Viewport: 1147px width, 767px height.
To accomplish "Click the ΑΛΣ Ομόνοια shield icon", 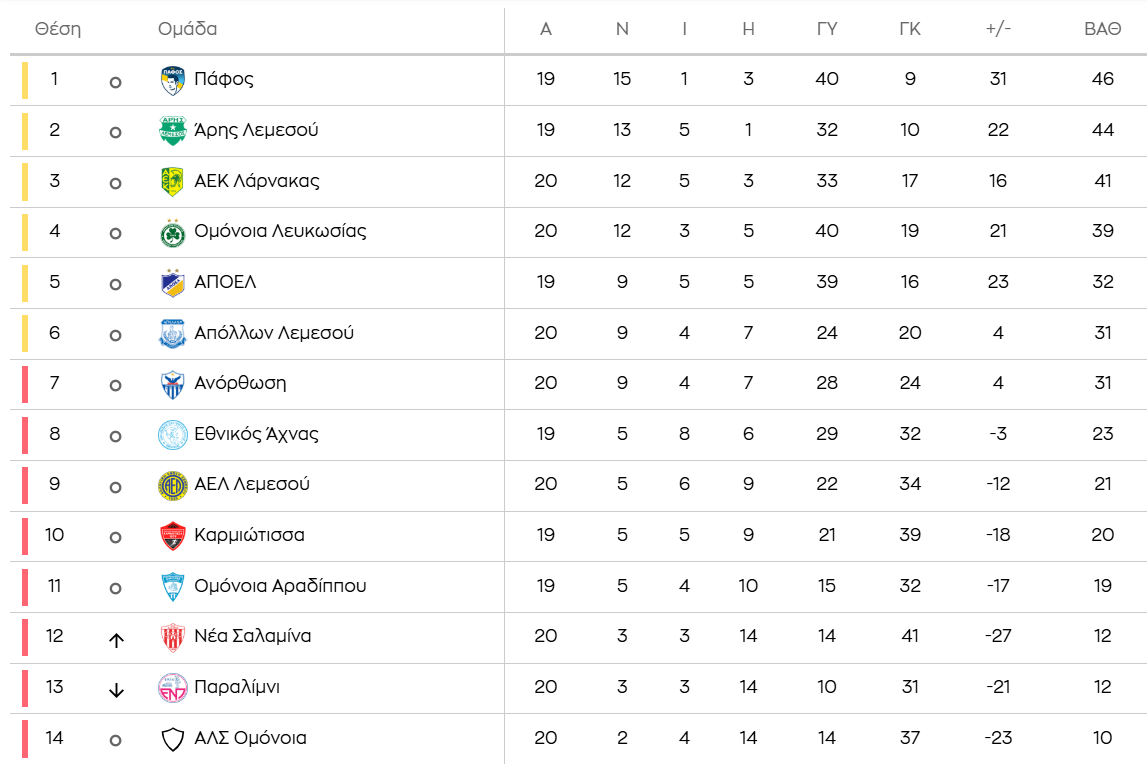I will (173, 739).
